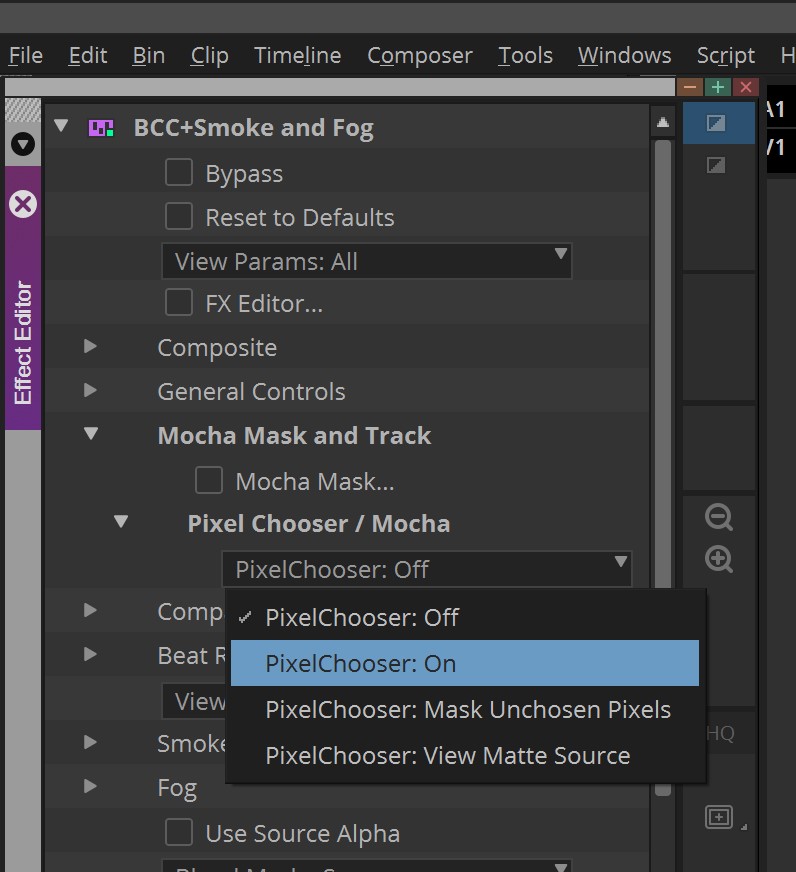Enable the FX Editor checkbox

pos(179,303)
